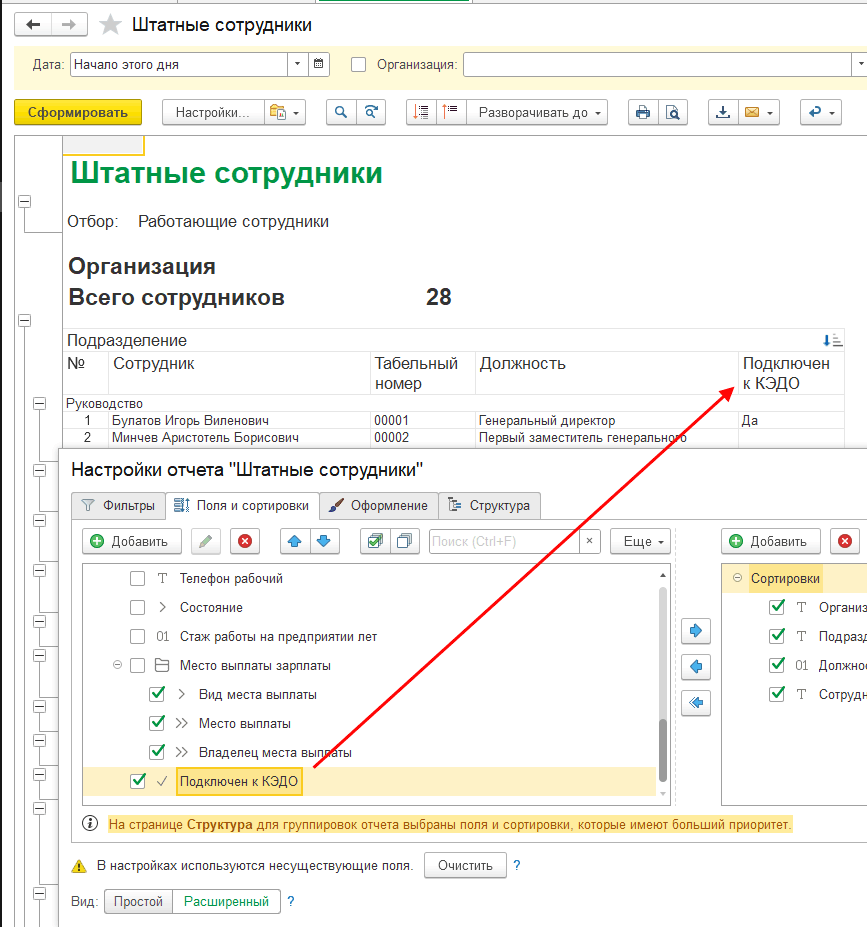Viewport: 867px width, 927px height.
Task: Click Добавить in sortings panel
Action: click(x=770, y=541)
